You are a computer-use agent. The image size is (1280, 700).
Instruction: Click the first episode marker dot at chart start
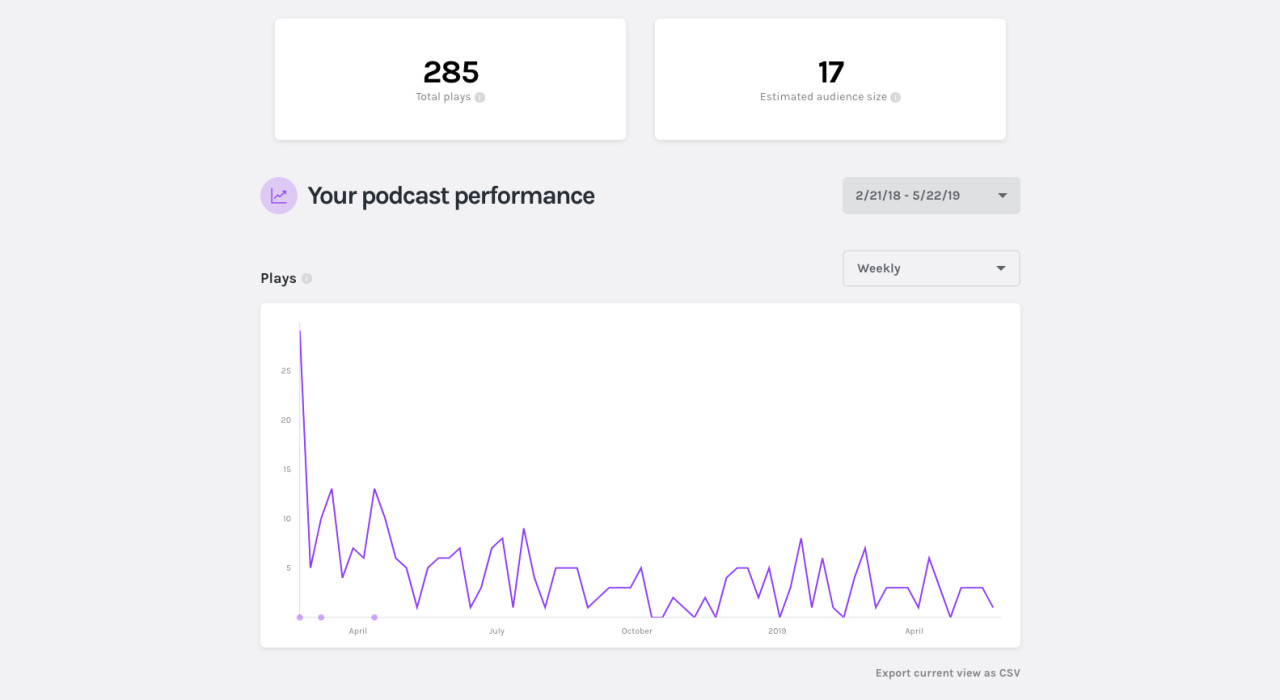point(300,617)
